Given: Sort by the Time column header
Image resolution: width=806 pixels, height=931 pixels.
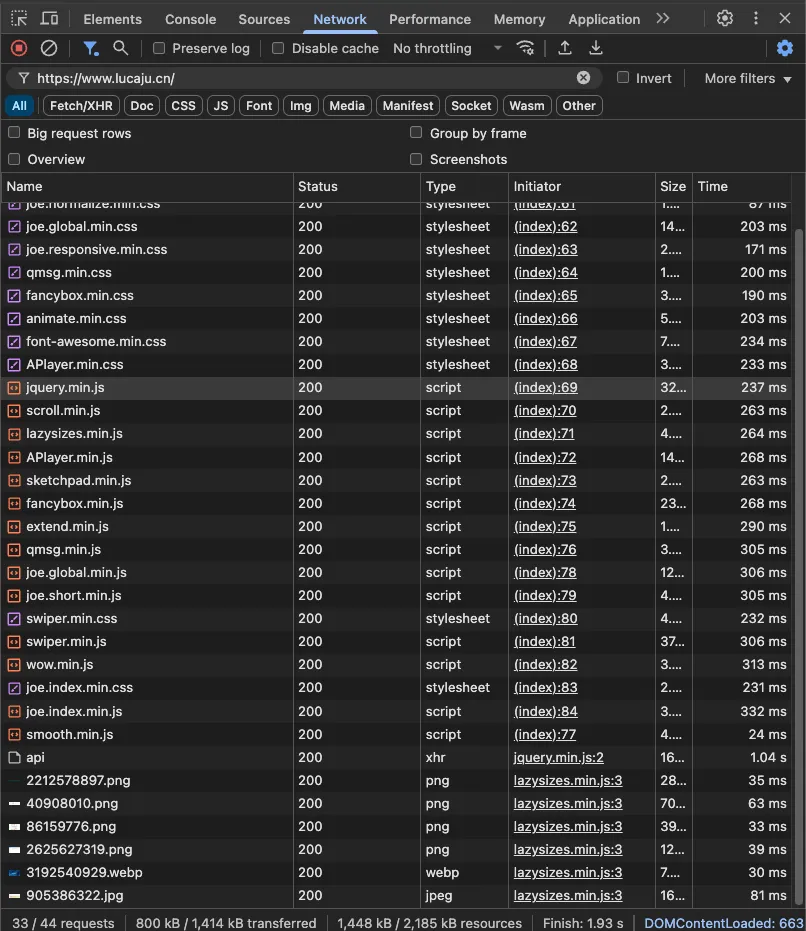Looking at the screenshot, I should pos(741,186).
